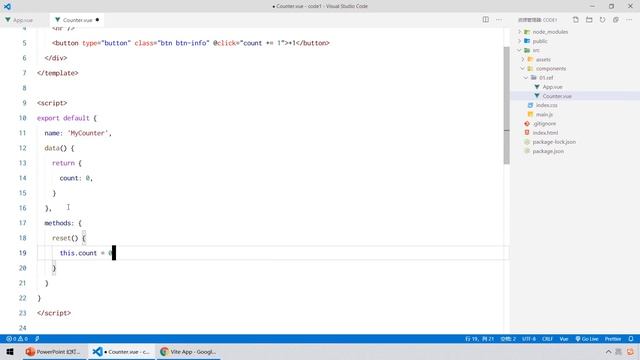Open index.html file in Explorer
The height and width of the screenshot is (360, 640).
pyautogui.click(x=545, y=133)
